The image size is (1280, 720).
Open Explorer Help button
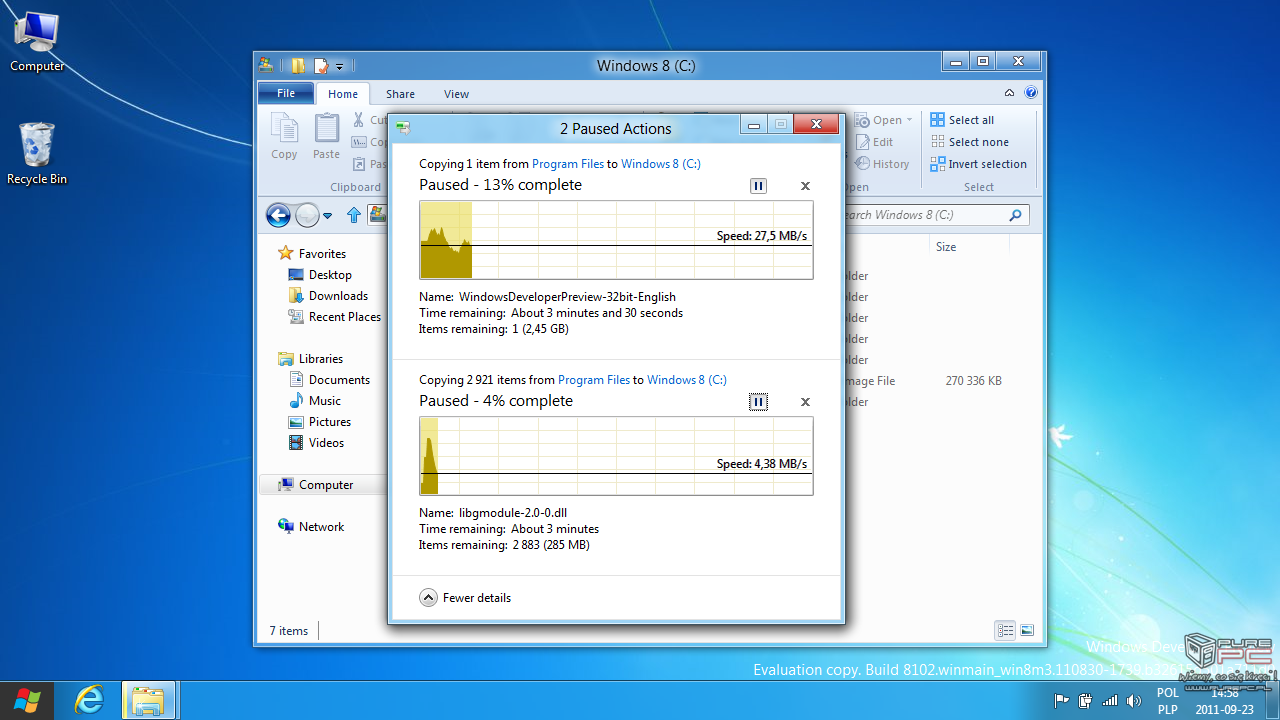1031,93
